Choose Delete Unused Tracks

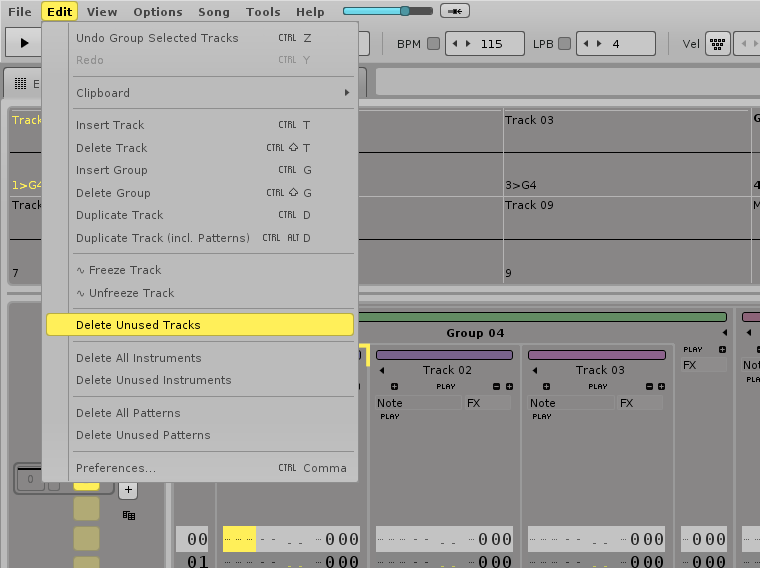(x=200, y=325)
